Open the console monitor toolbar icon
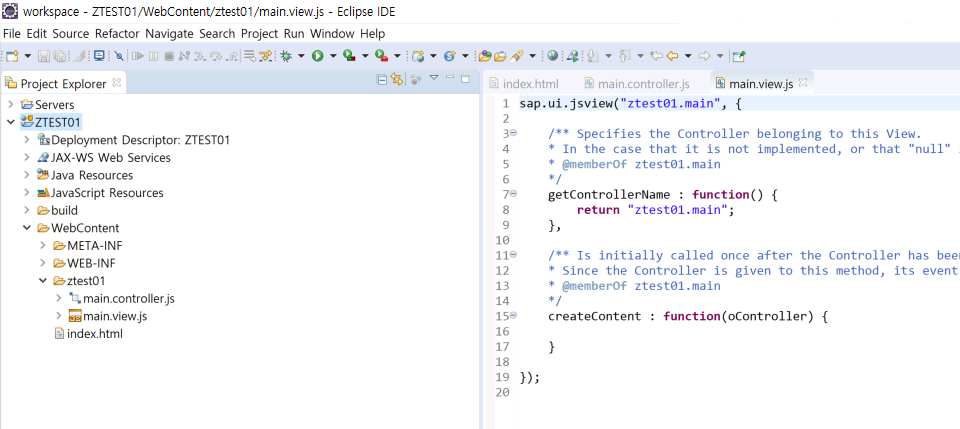This screenshot has width=960, height=429. click(99, 56)
